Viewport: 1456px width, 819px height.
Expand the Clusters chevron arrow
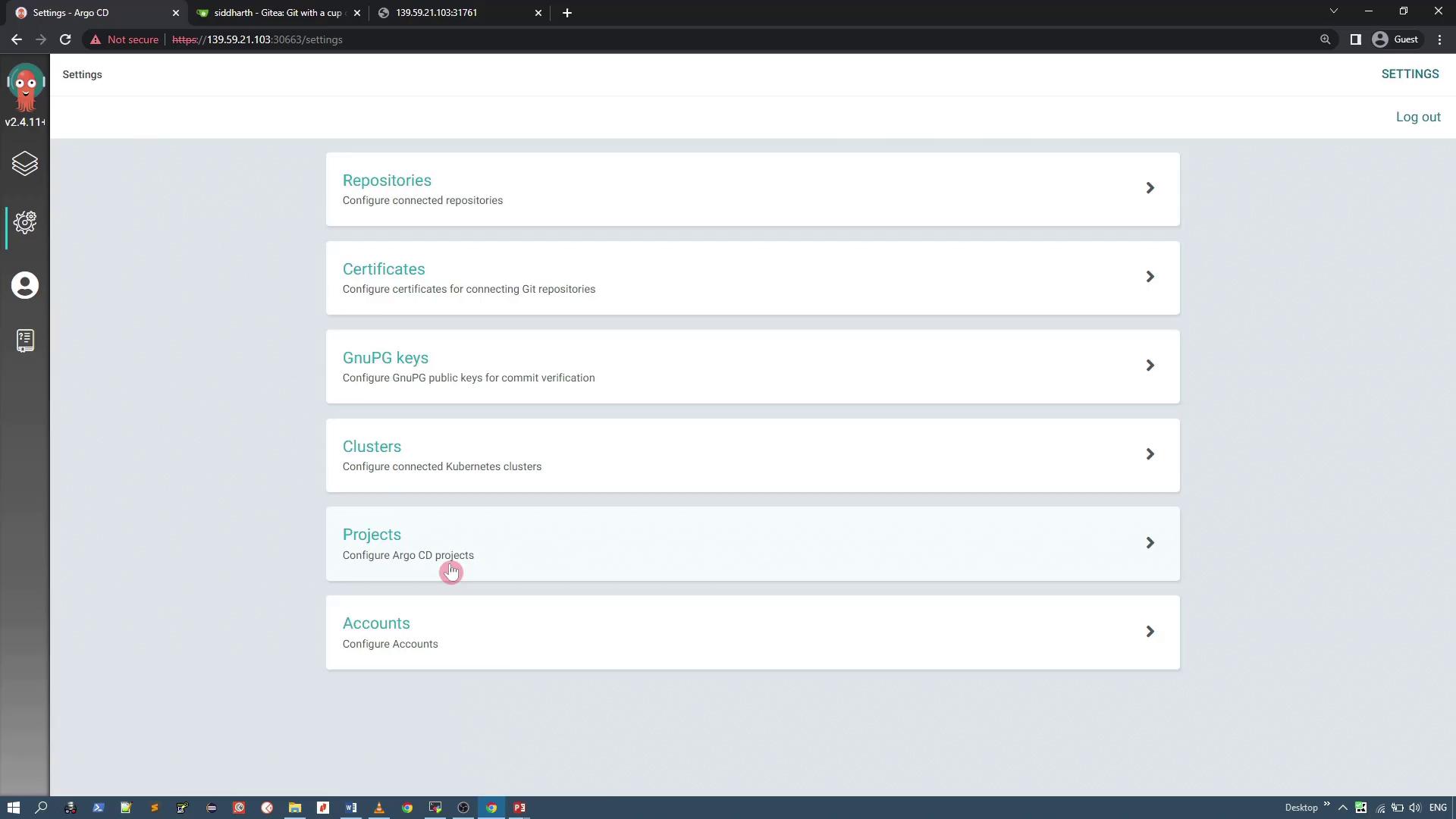point(1150,454)
